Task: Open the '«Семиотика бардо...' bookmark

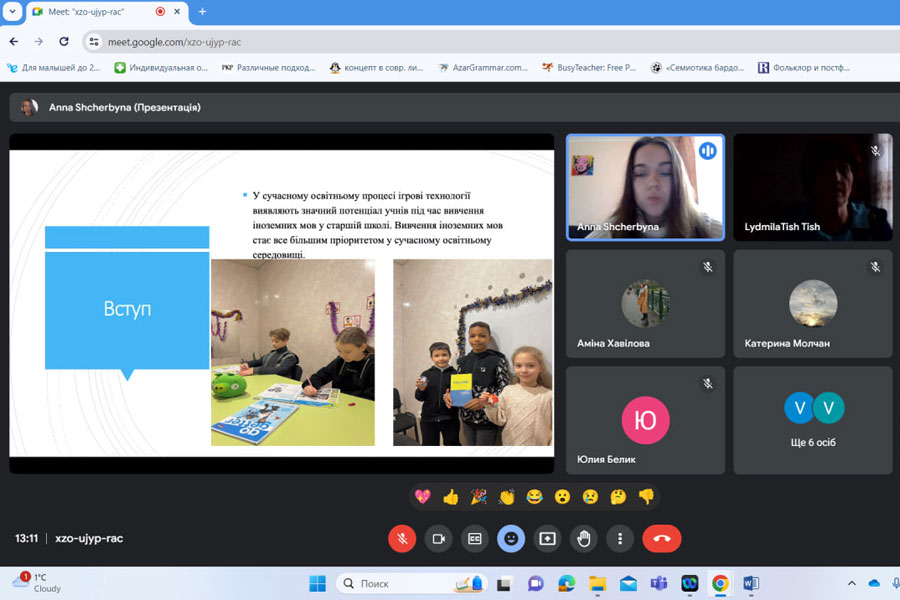Action: (697, 68)
